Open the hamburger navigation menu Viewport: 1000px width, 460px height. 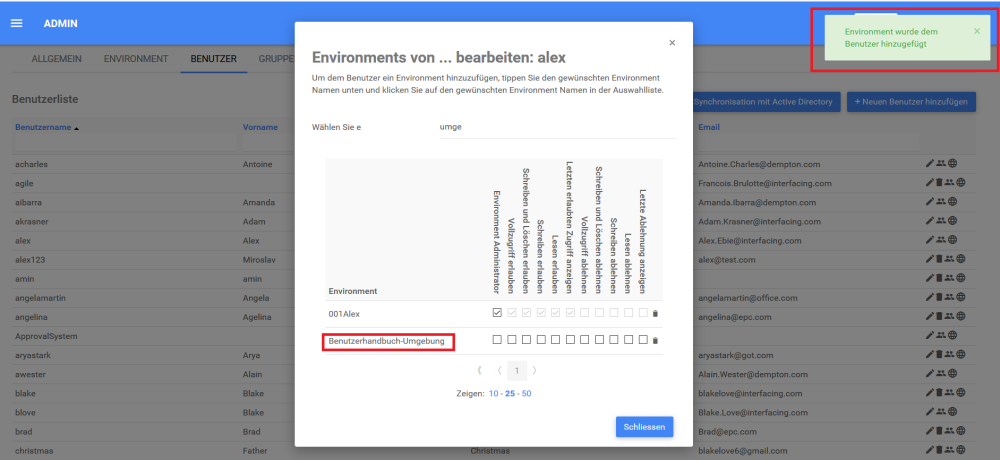coord(16,23)
